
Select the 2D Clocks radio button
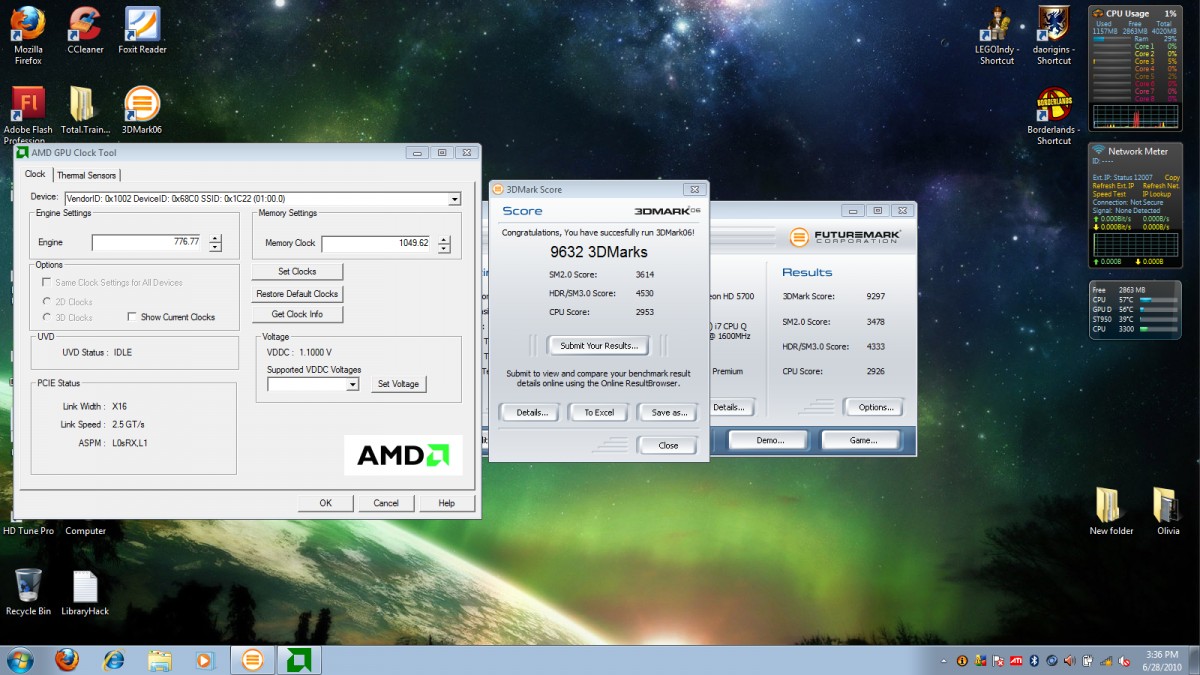(x=68, y=301)
